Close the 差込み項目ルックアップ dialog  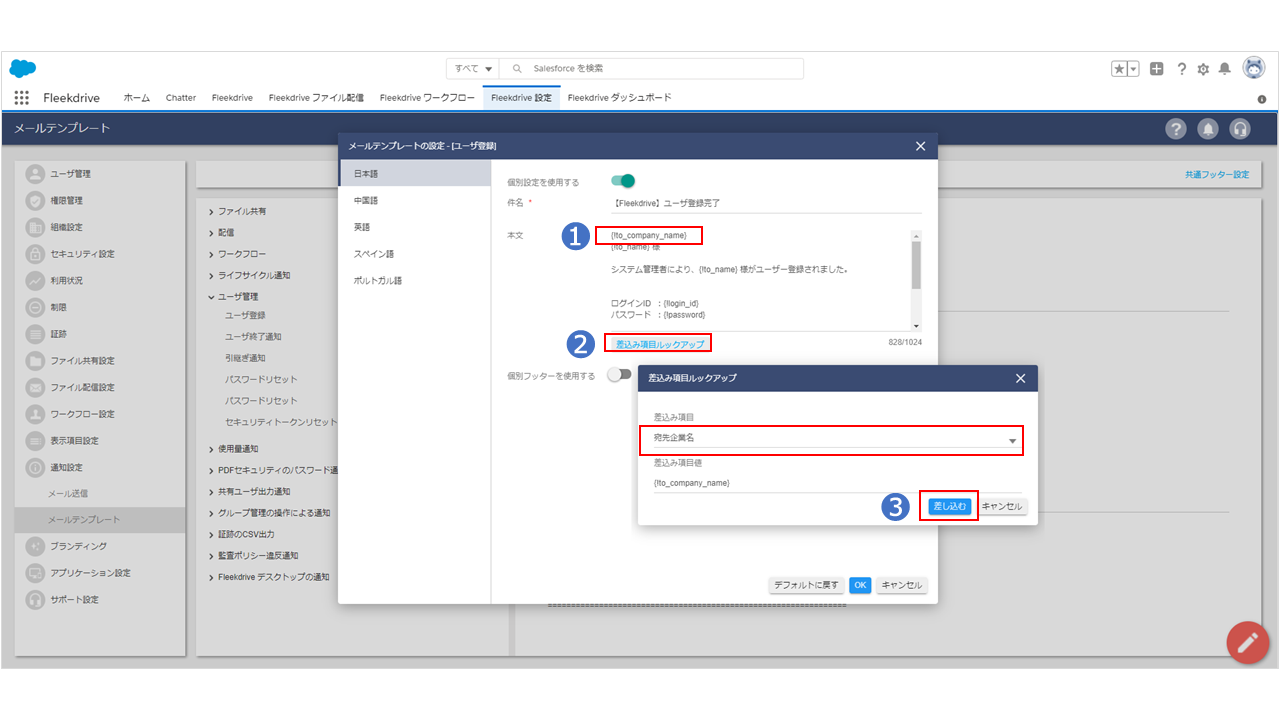point(1020,378)
